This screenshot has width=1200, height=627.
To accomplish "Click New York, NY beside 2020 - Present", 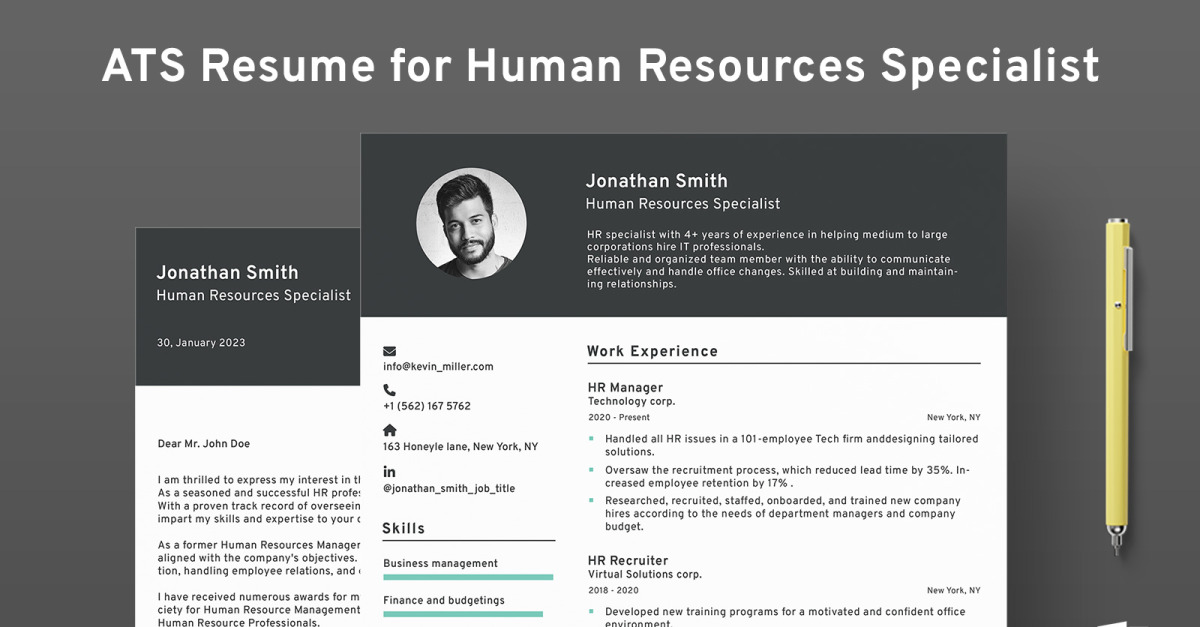I will [953, 418].
